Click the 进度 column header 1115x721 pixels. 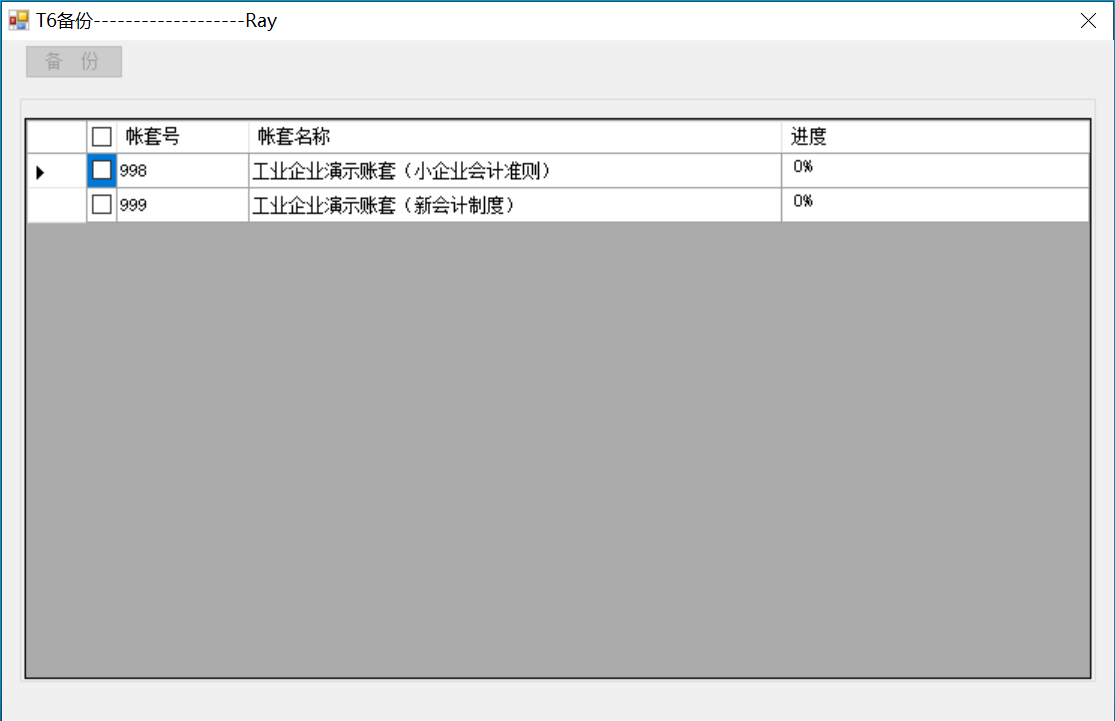[x=934, y=137]
